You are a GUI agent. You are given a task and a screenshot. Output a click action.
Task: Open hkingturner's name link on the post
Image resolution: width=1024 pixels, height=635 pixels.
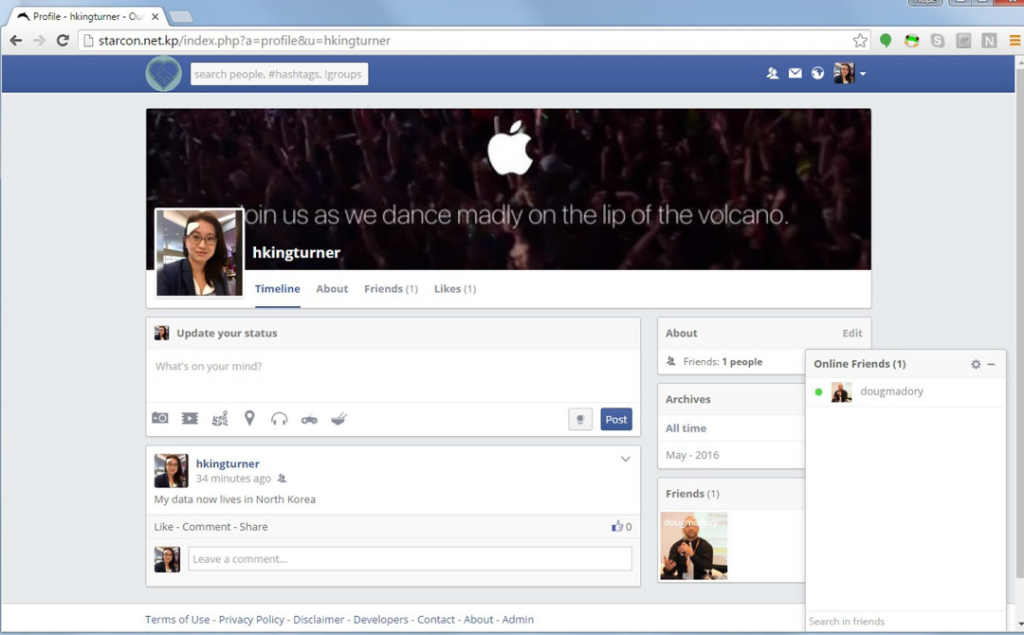[x=228, y=463]
